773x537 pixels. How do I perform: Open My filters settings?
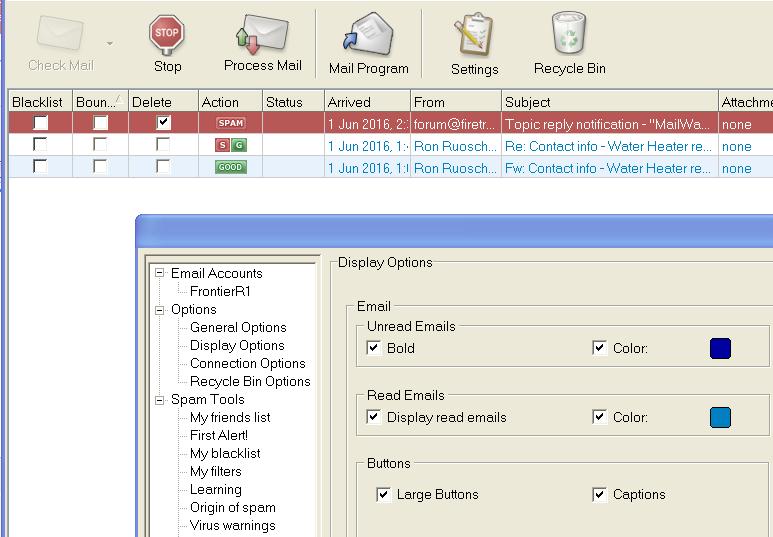click(x=216, y=471)
